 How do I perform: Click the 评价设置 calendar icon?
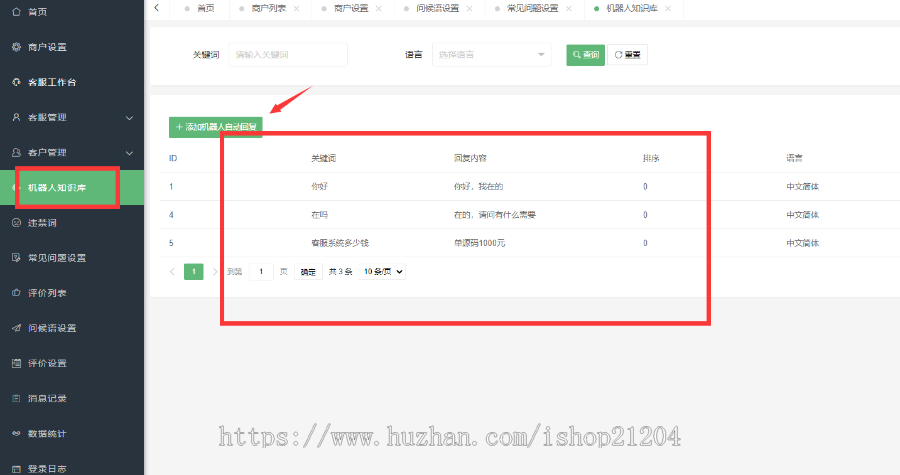(x=16, y=363)
